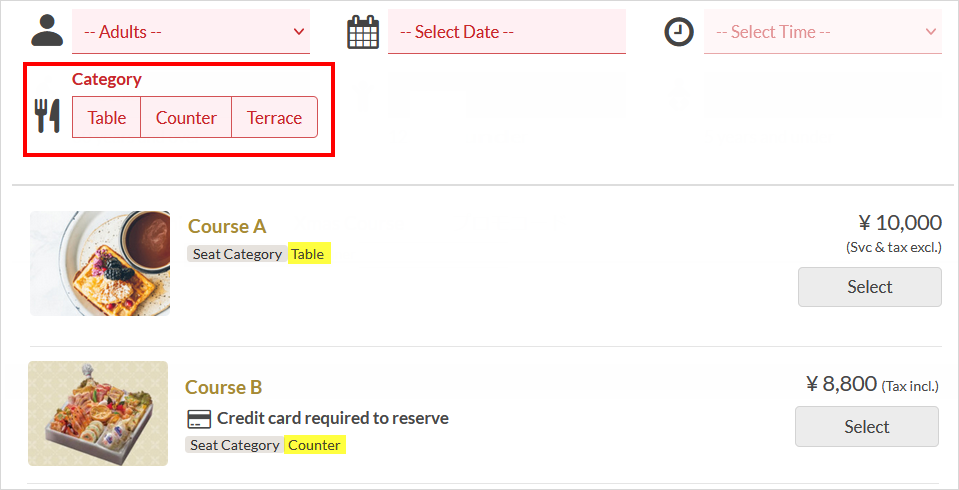This screenshot has width=959, height=490.
Task: Toggle the Counter category filter
Action: coord(186,117)
